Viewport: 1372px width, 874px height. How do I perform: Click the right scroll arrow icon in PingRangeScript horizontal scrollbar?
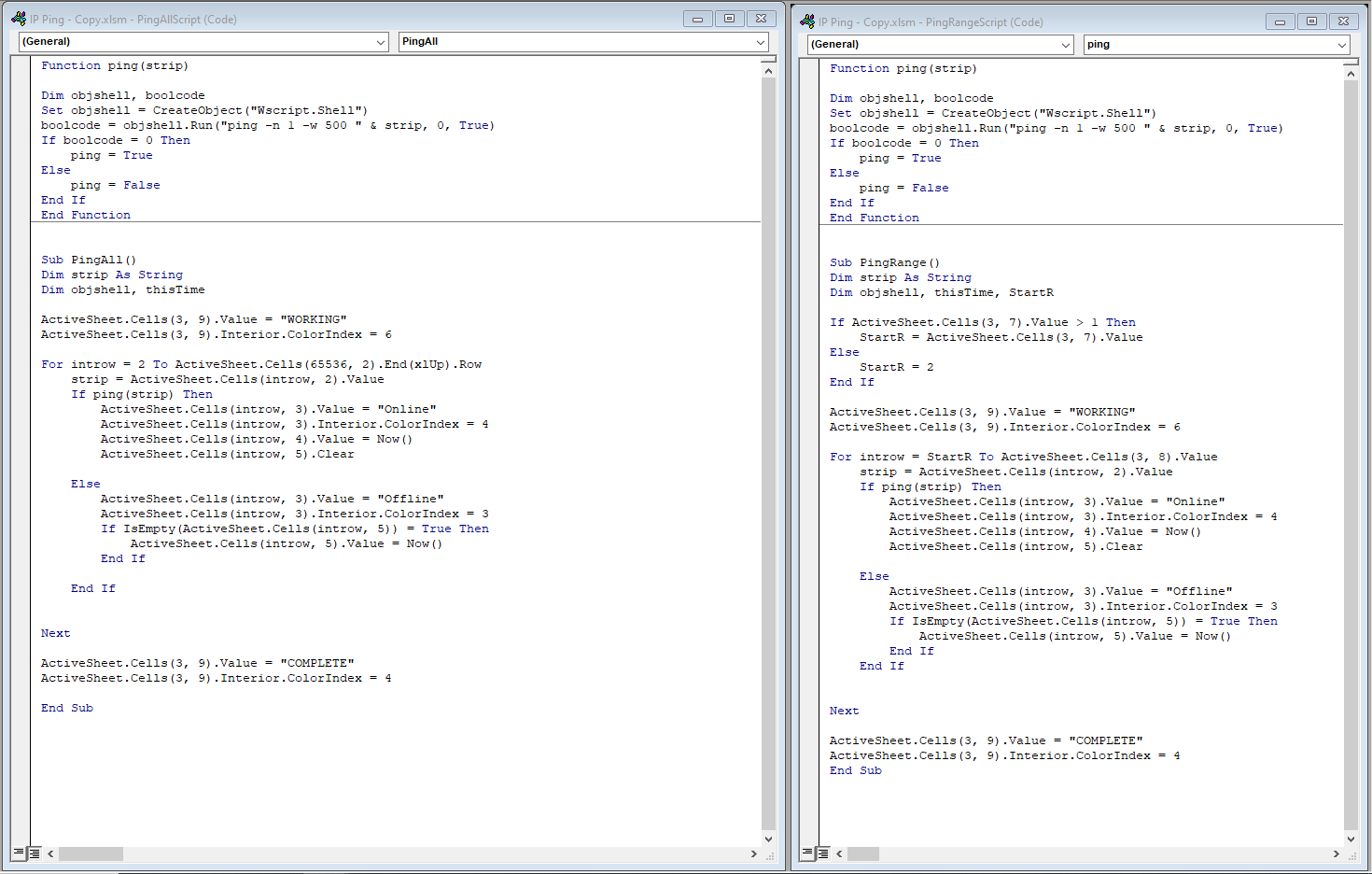(1337, 853)
